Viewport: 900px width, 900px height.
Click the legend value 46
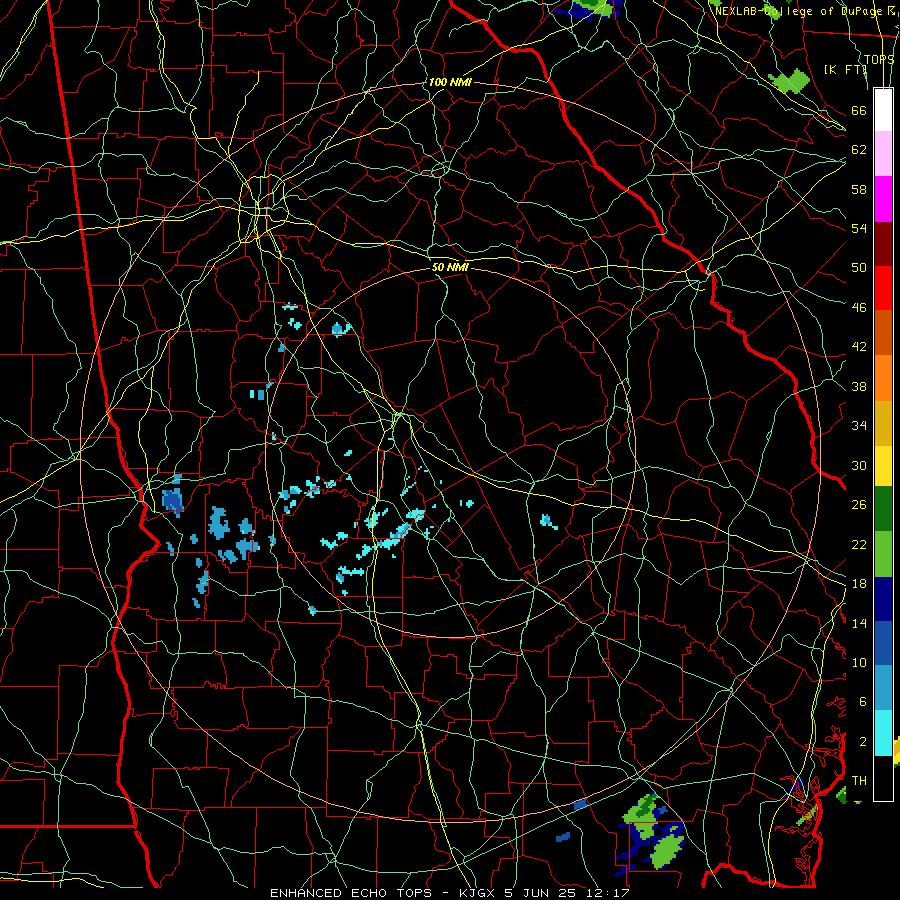pyautogui.click(x=859, y=308)
